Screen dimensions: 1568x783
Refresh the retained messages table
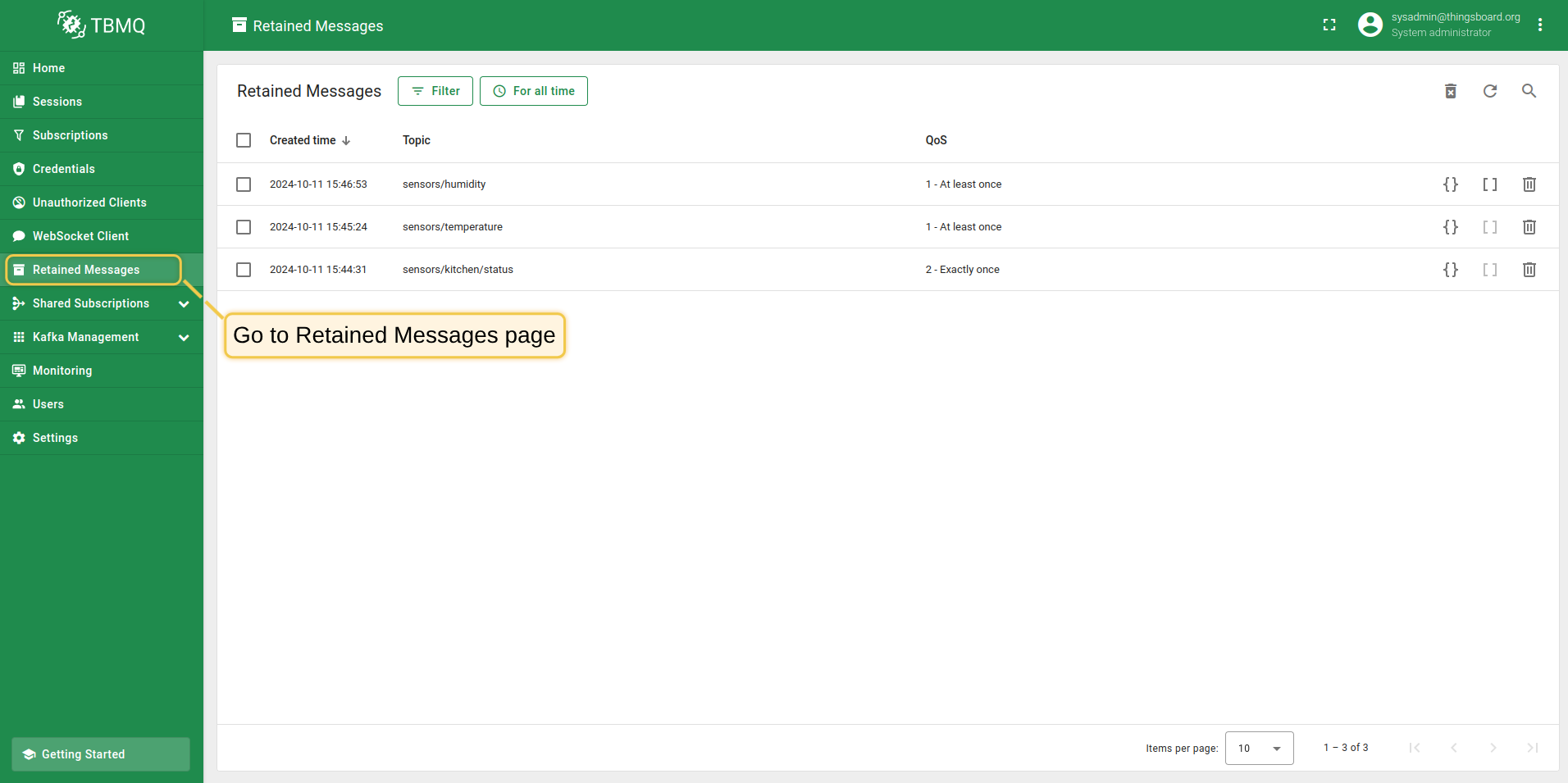coord(1489,90)
